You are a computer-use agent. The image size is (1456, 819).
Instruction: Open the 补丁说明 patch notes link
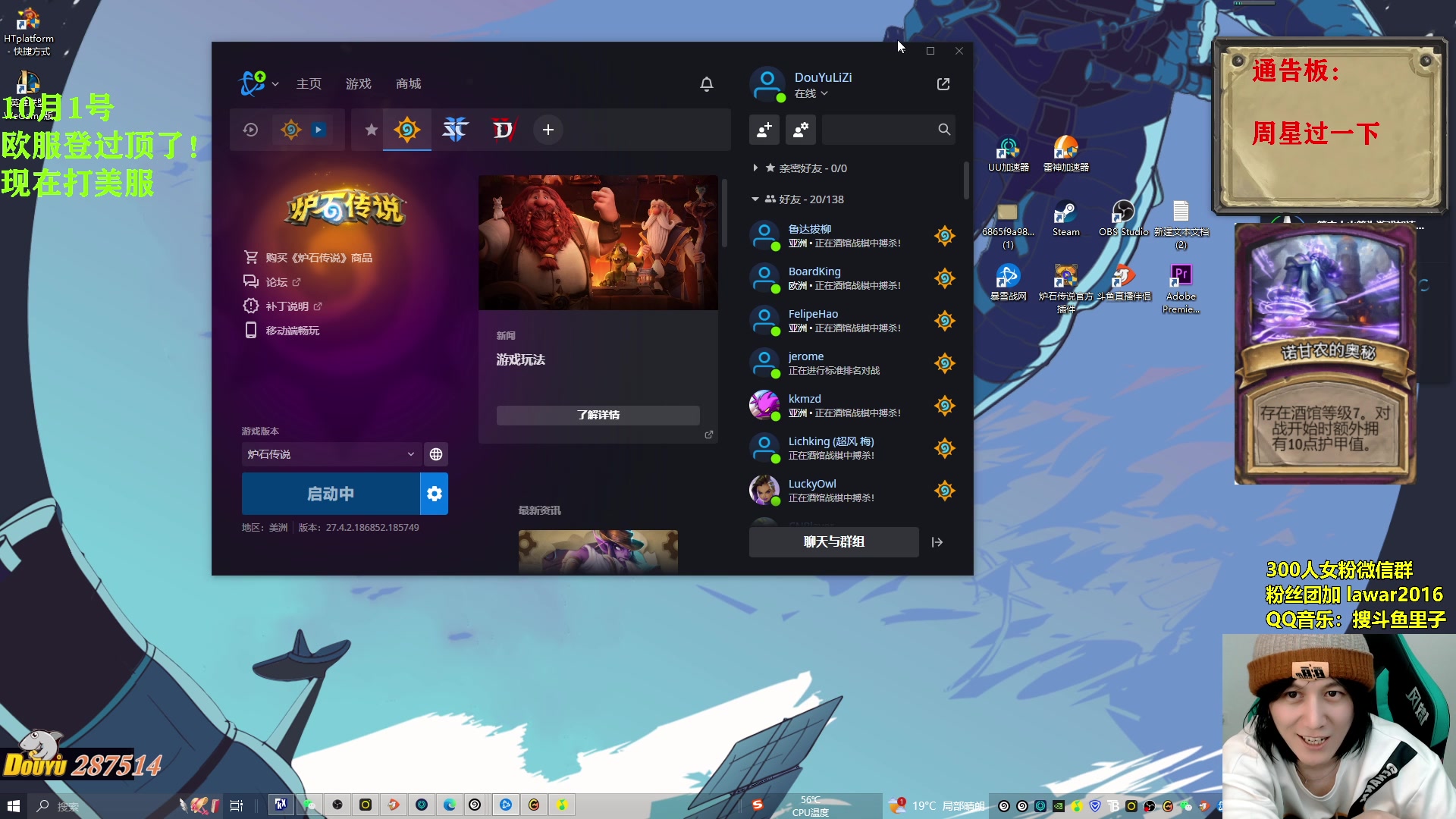[282, 306]
